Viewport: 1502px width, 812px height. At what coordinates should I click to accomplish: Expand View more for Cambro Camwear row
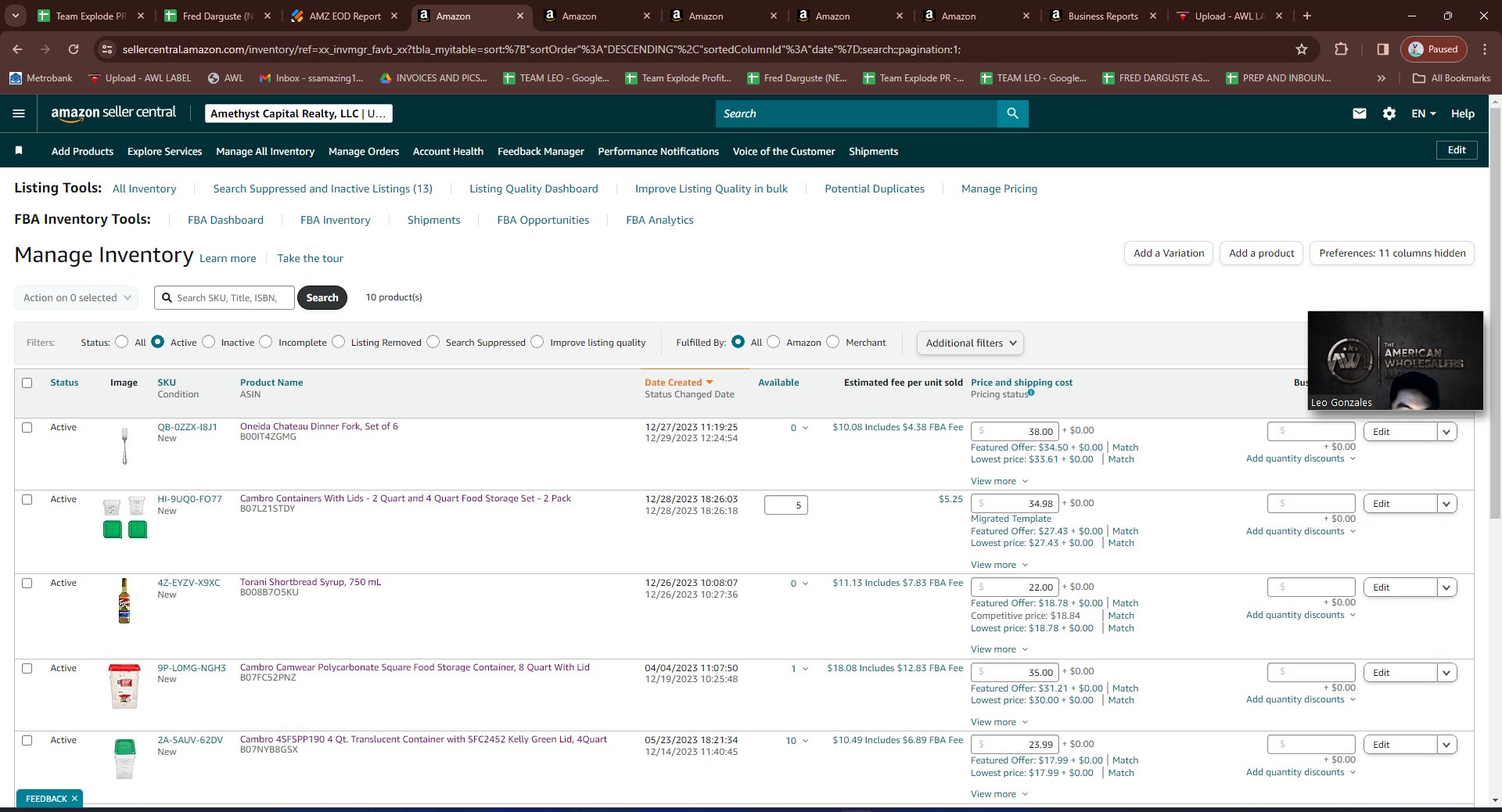(1000, 722)
